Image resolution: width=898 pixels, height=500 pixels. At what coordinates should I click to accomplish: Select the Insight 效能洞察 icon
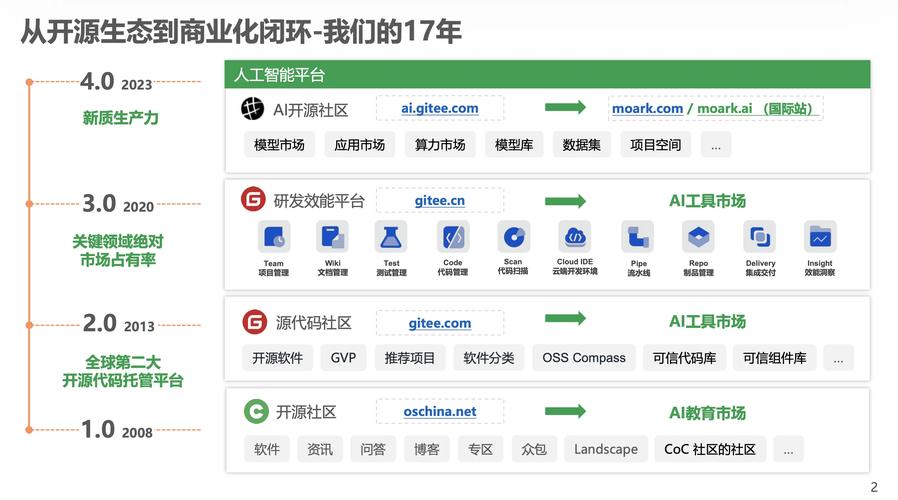click(820, 237)
